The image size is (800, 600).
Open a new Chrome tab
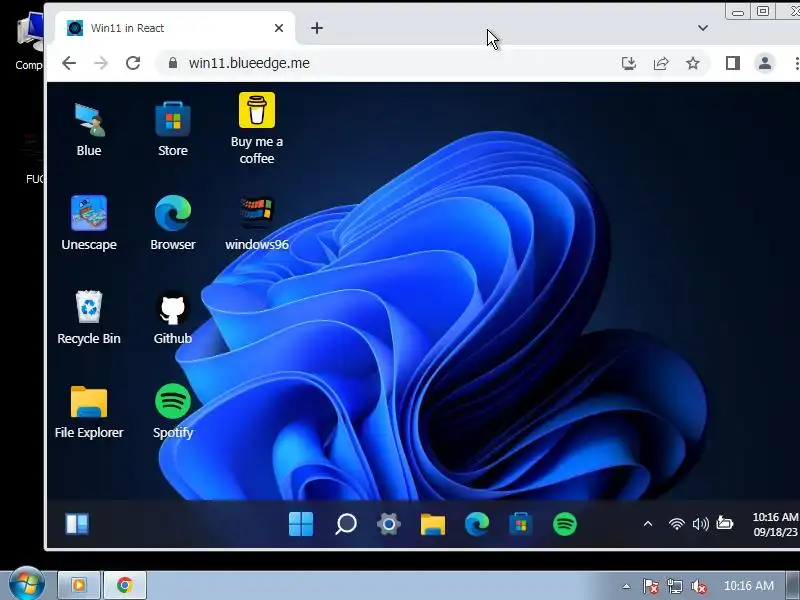(x=317, y=28)
